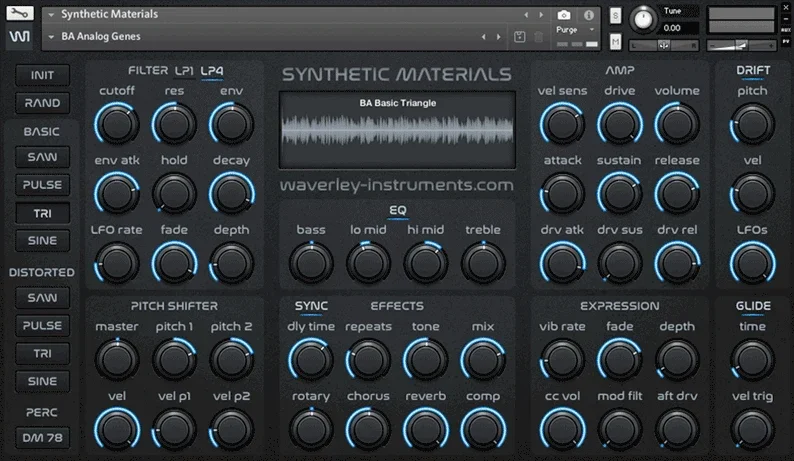
Task: Switch filter type to LP1
Action: click(x=184, y=71)
